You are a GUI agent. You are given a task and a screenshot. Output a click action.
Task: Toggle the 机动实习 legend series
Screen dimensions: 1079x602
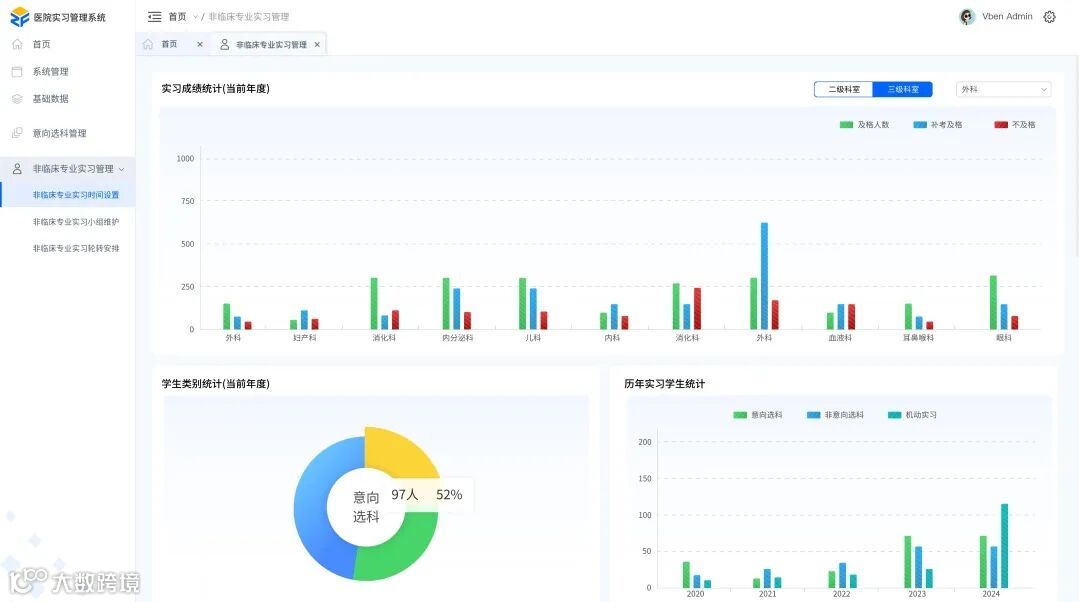912,415
